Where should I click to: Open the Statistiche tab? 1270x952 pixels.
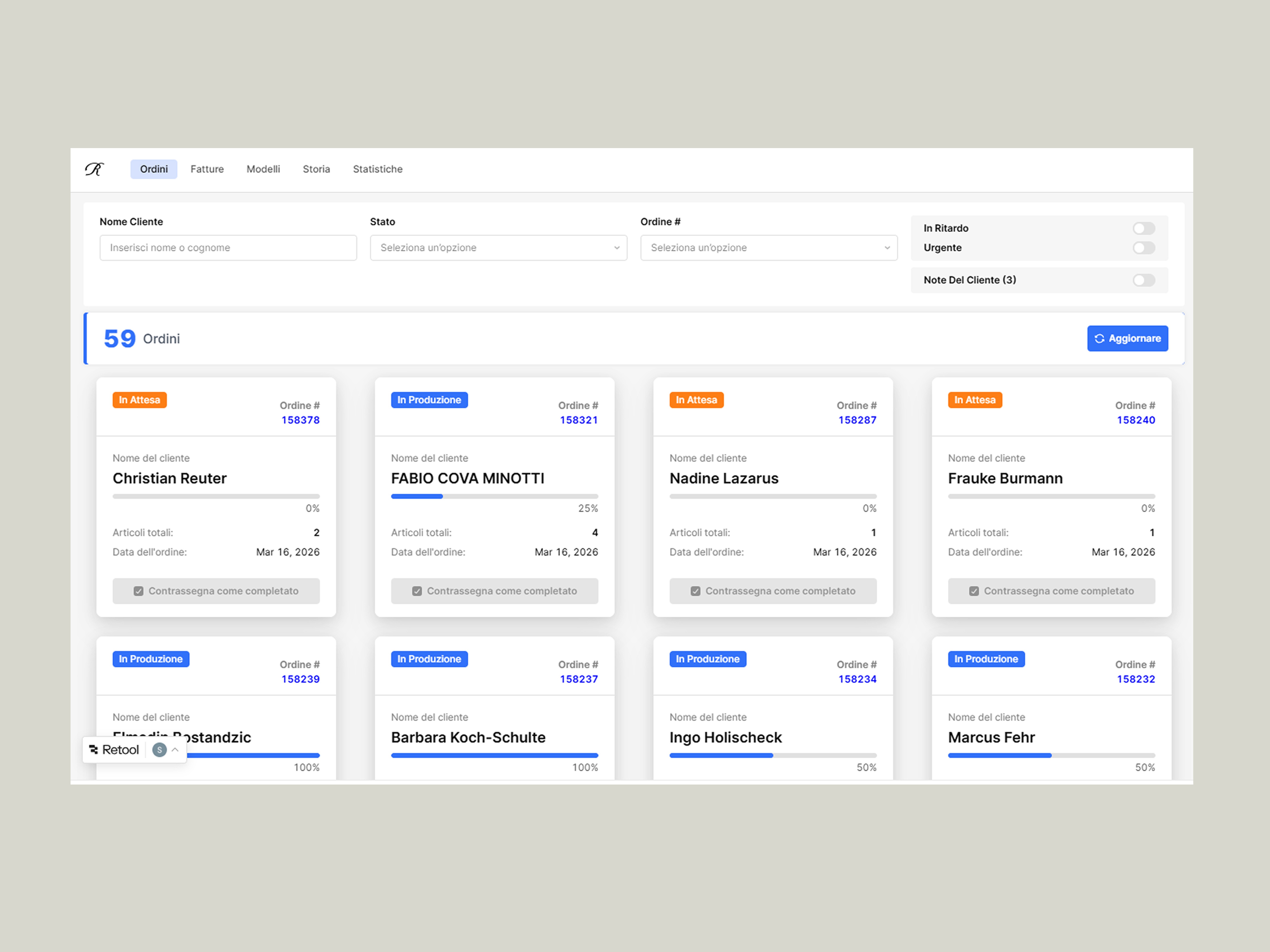(377, 169)
